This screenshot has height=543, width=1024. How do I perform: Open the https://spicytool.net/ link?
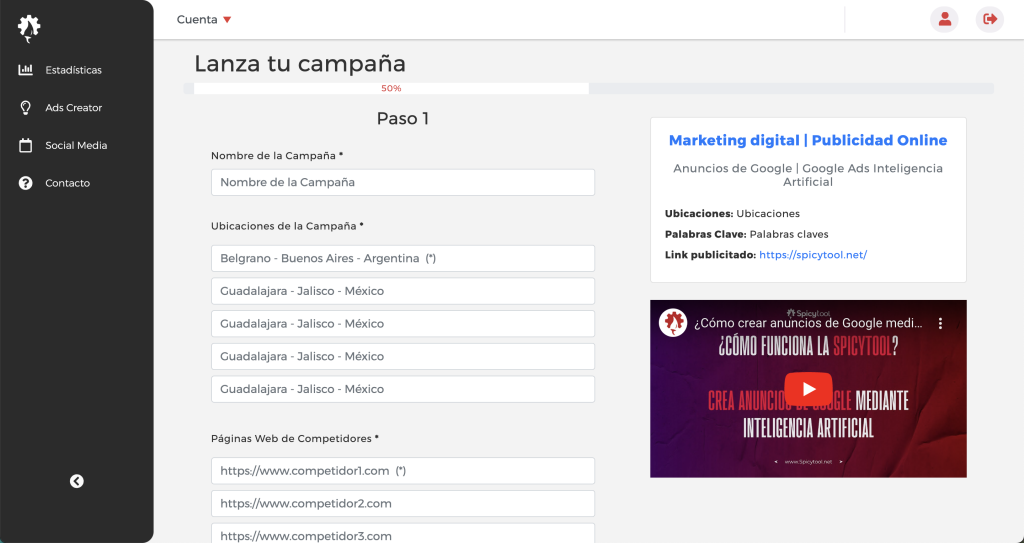(812, 255)
